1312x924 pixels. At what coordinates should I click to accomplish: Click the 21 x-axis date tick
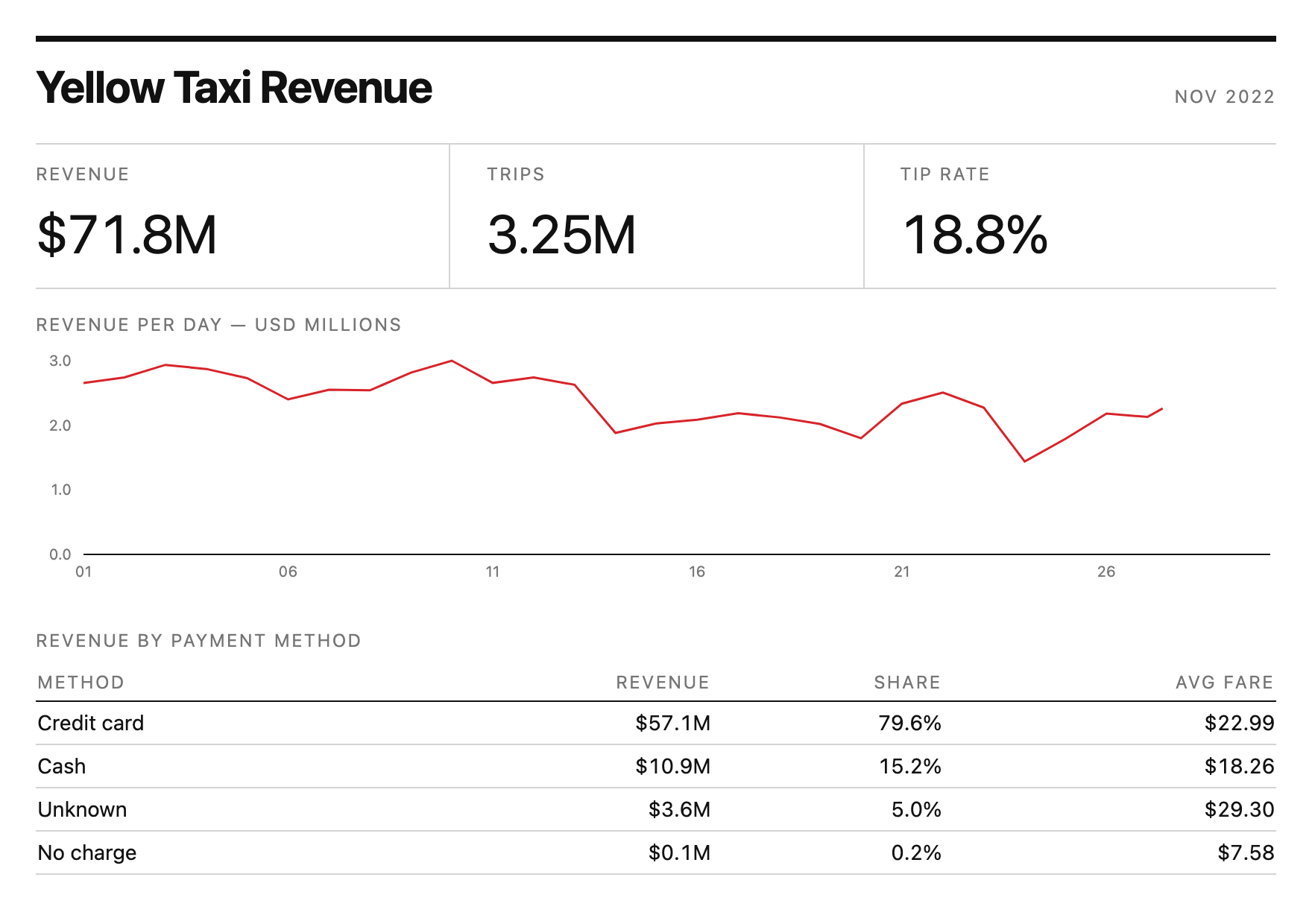pyautogui.click(x=902, y=572)
